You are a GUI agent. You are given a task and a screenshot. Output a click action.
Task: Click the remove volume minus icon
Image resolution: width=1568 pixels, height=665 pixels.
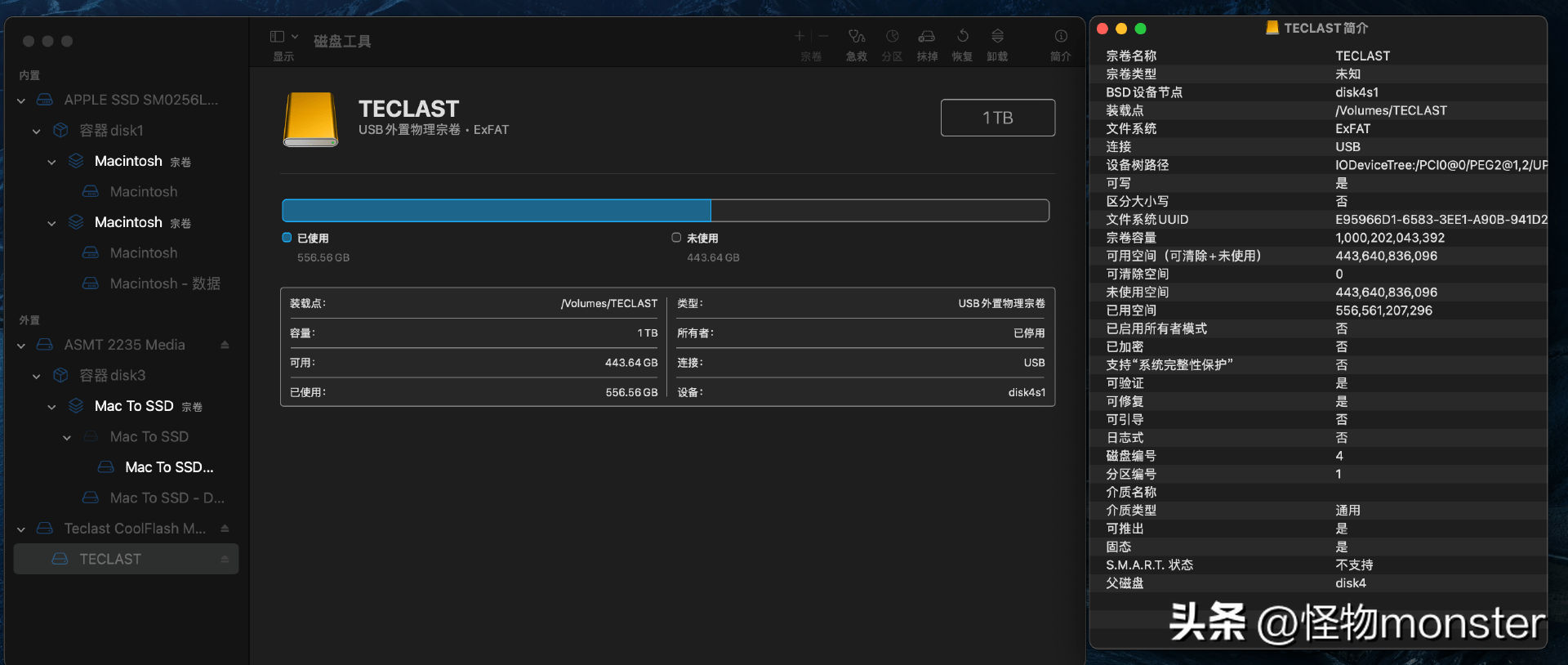823,36
